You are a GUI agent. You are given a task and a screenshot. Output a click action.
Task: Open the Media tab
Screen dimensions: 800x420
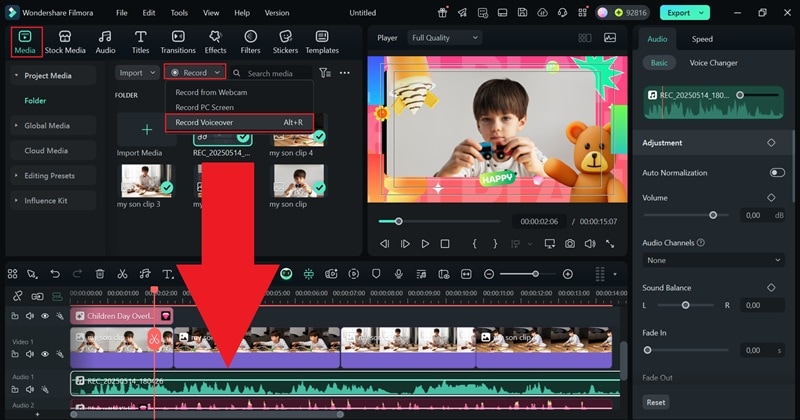pos(25,42)
